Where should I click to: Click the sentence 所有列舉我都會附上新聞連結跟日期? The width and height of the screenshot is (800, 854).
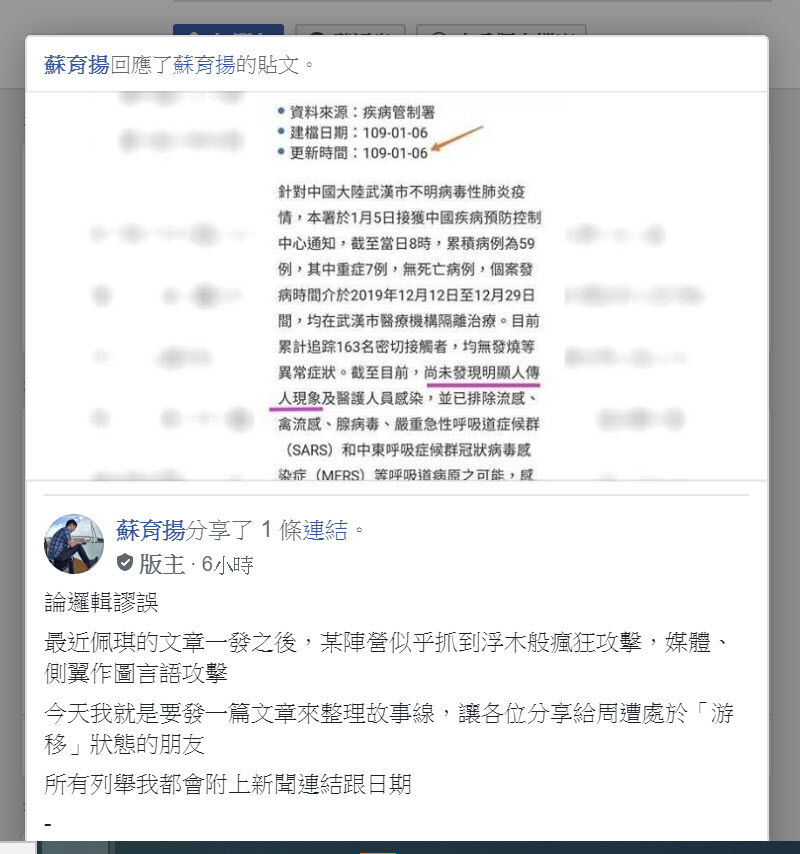[228, 784]
